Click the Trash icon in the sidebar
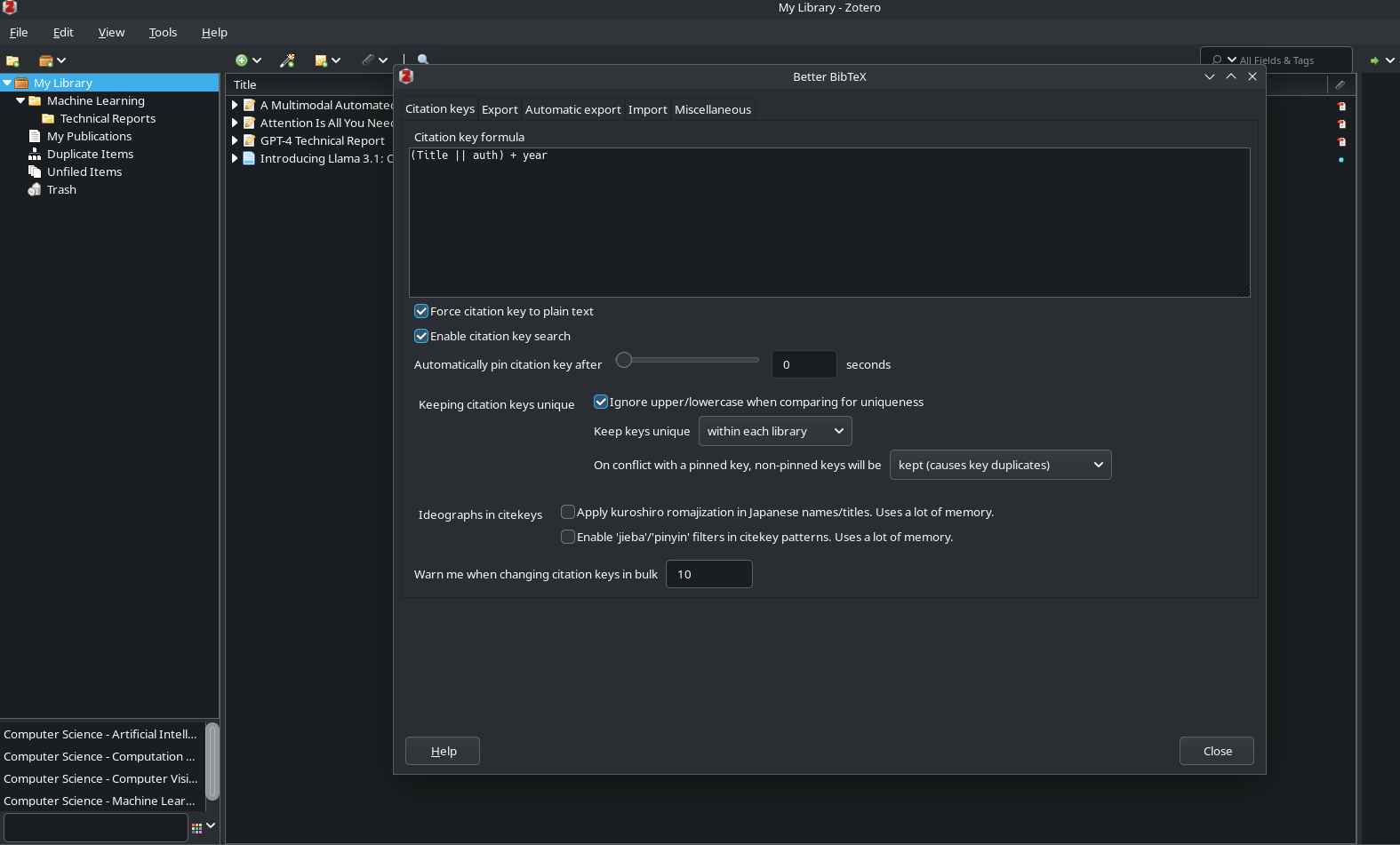1400x845 pixels. 35,189
